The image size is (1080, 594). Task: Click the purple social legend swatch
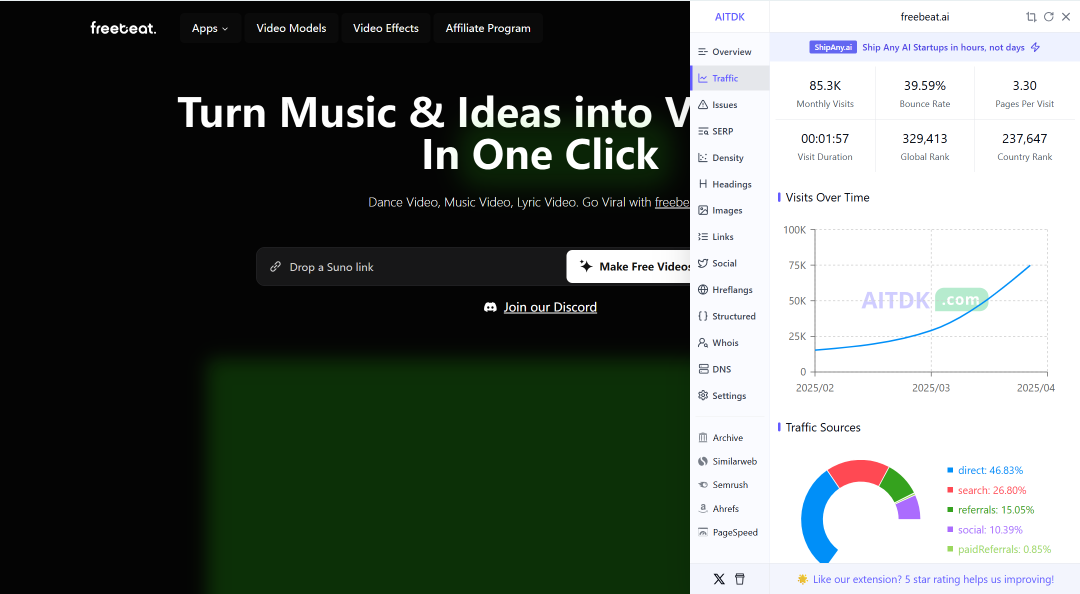point(951,530)
